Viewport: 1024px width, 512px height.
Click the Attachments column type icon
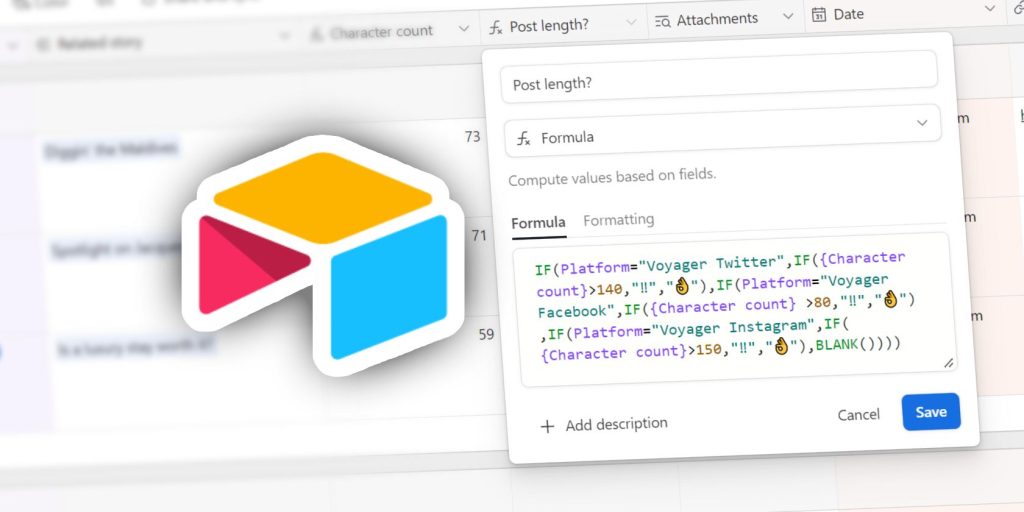pyautogui.click(x=662, y=20)
